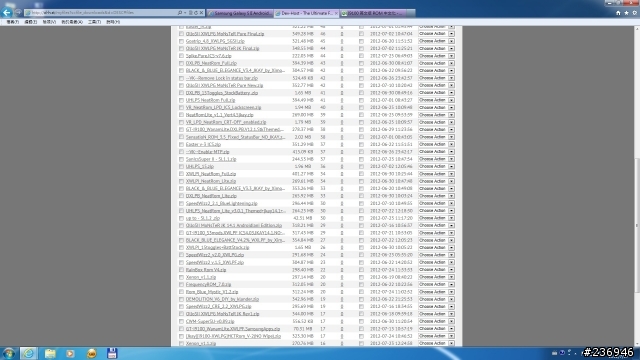Image resolution: width=640 pixels, height=360 pixels.
Task: Open Choose Action dropdown for up to - SL1.2 .zip
Action: [x=436, y=218]
